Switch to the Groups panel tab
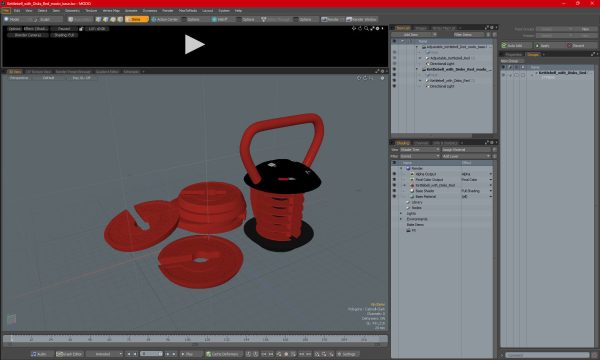Screen dimensions: 600x360 (x=533, y=54)
